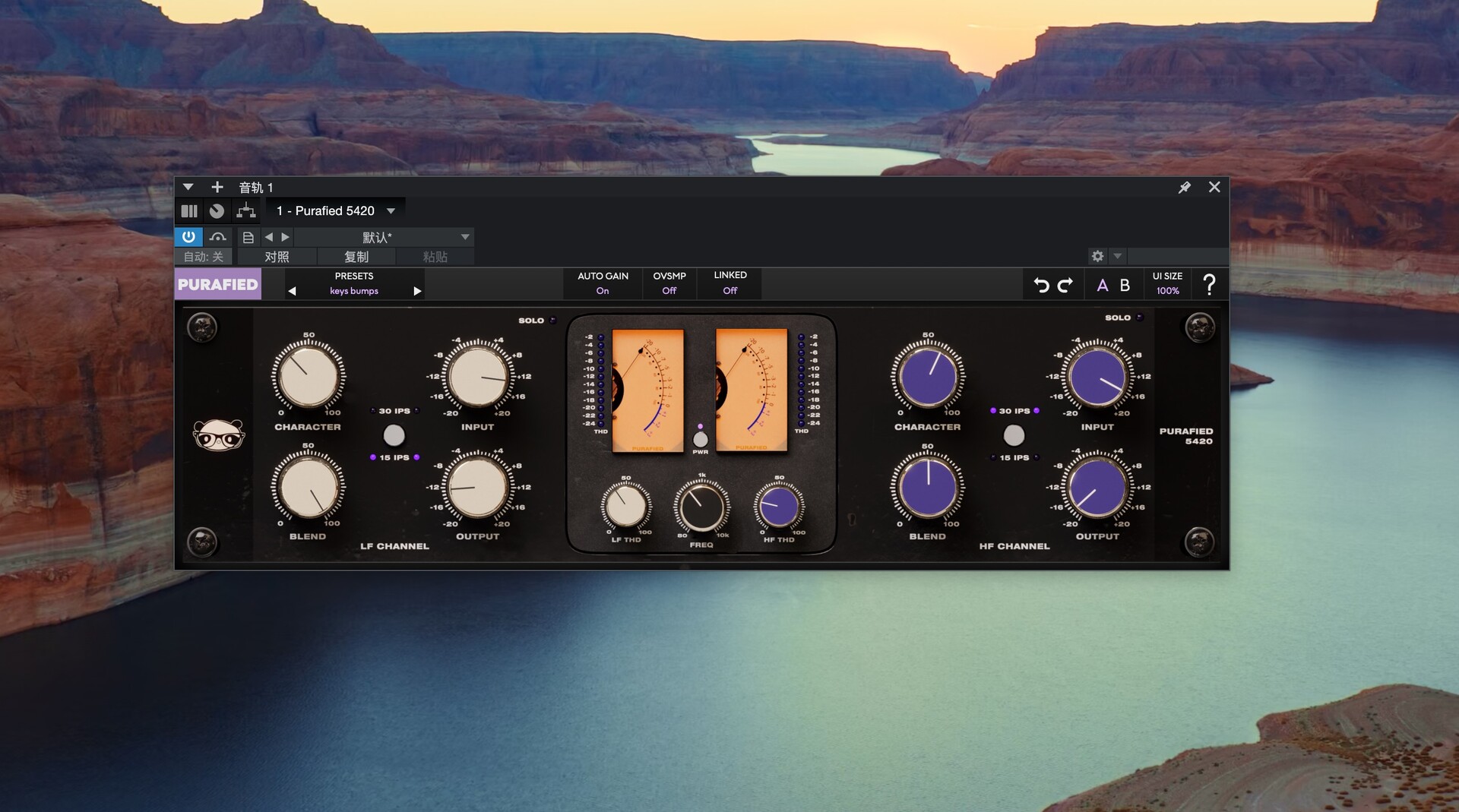Screen dimensions: 1459x812
Task: Open the question mark help icon
Action: (1208, 285)
